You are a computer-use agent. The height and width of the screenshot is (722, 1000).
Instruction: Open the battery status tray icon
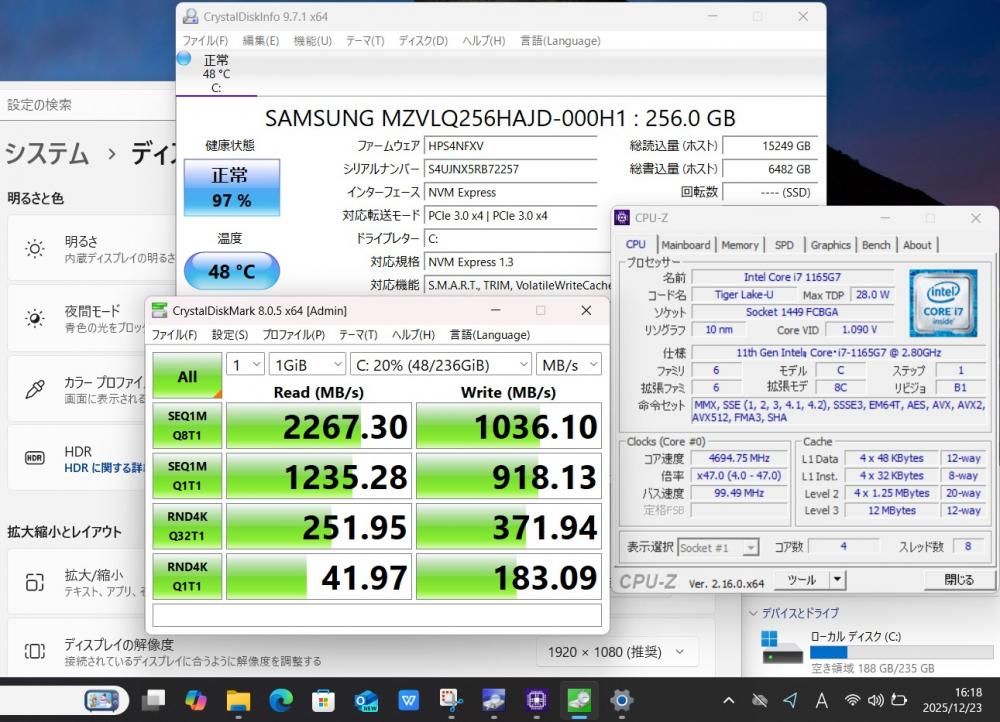(899, 700)
